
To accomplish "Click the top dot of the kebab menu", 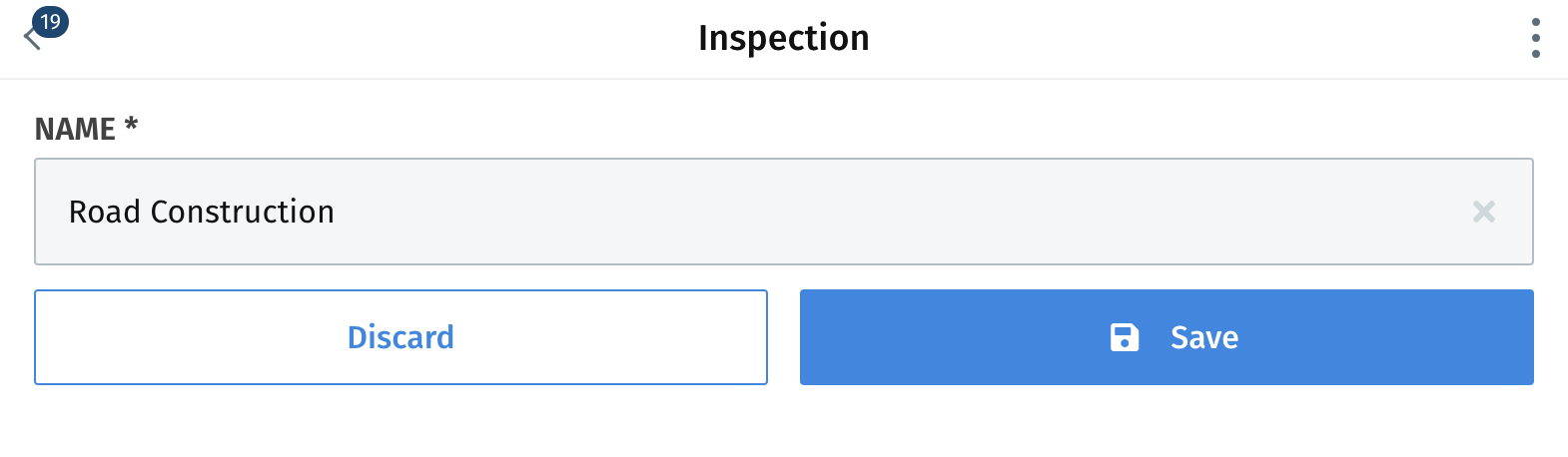I will [1535, 22].
